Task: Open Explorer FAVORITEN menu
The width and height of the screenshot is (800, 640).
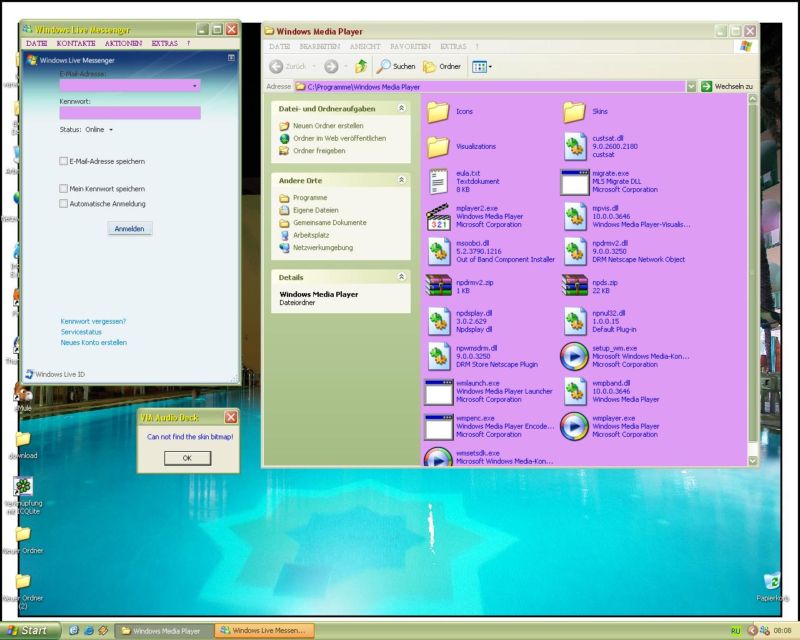Action: point(410,46)
